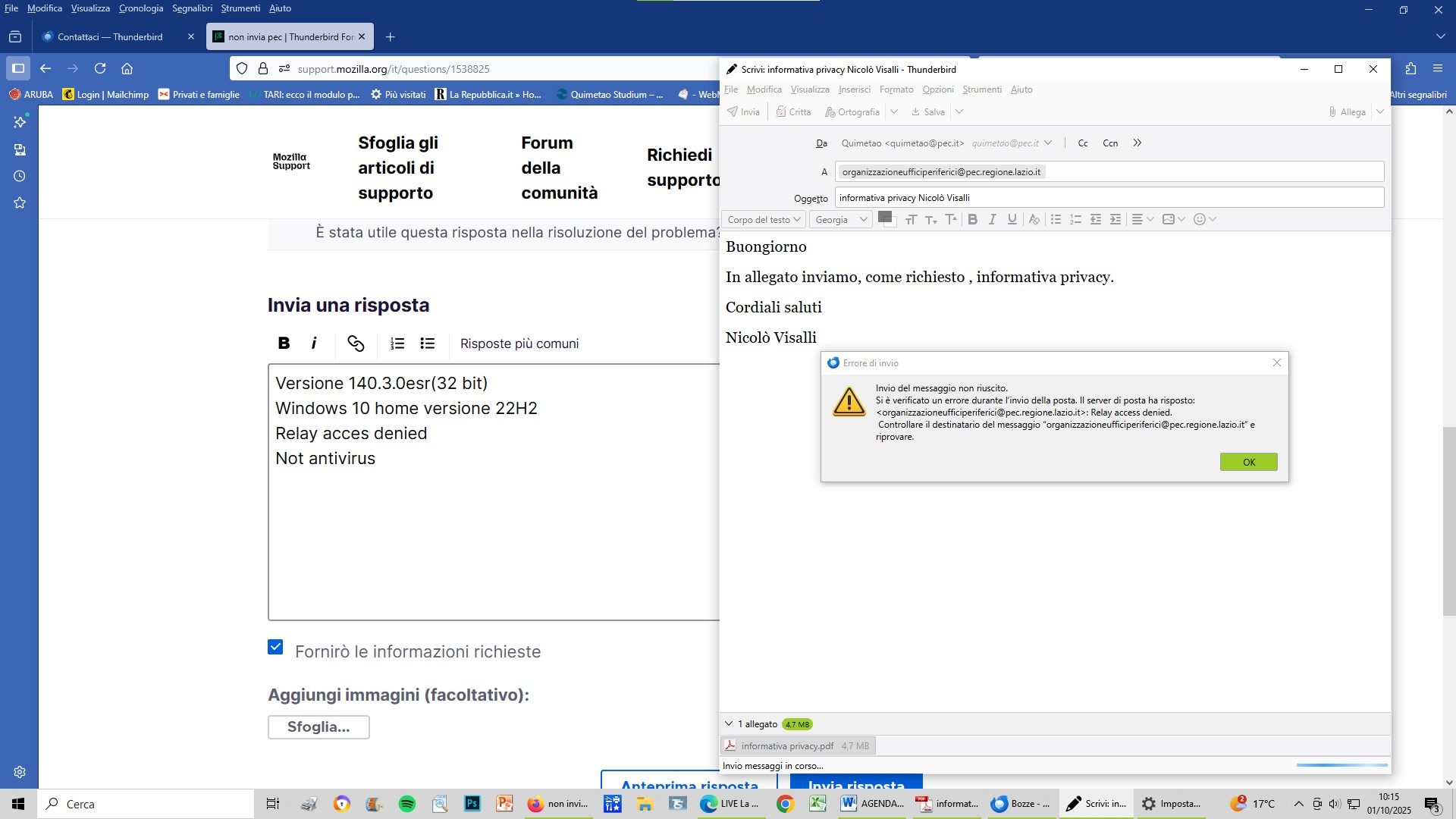Click the Sfoglia... button to add images
This screenshot has height=819, width=1456.
click(x=318, y=726)
